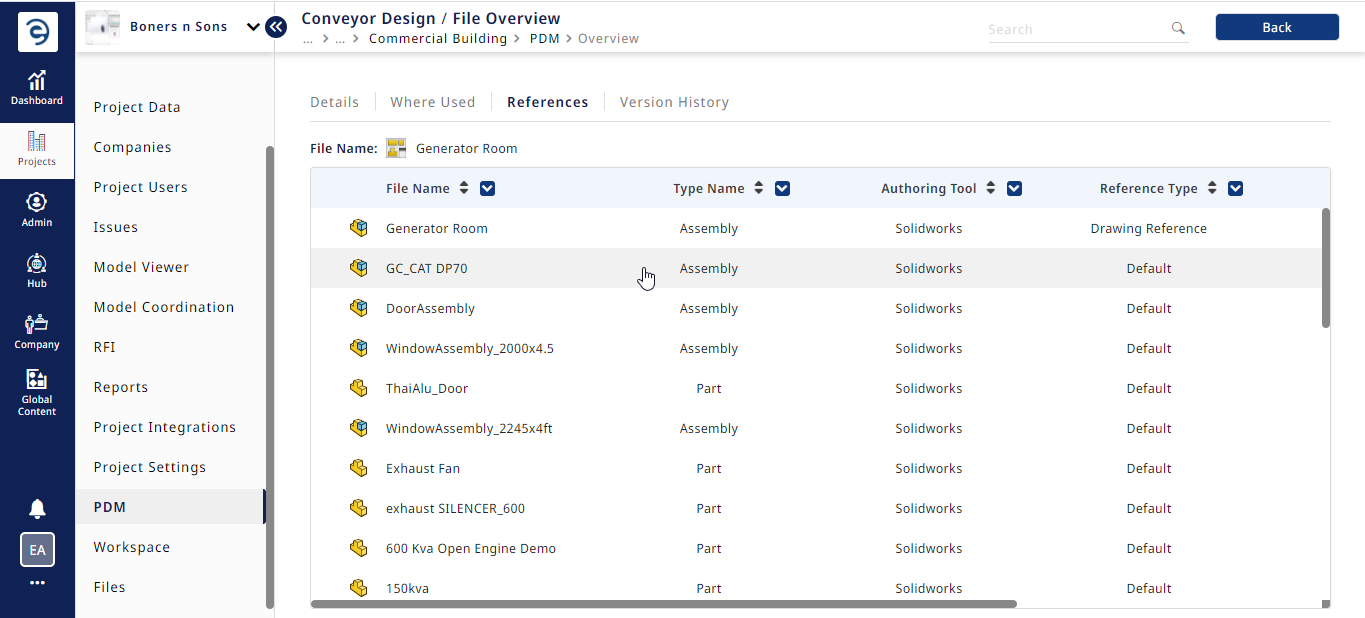Open the Hub icon

tap(37, 270)
